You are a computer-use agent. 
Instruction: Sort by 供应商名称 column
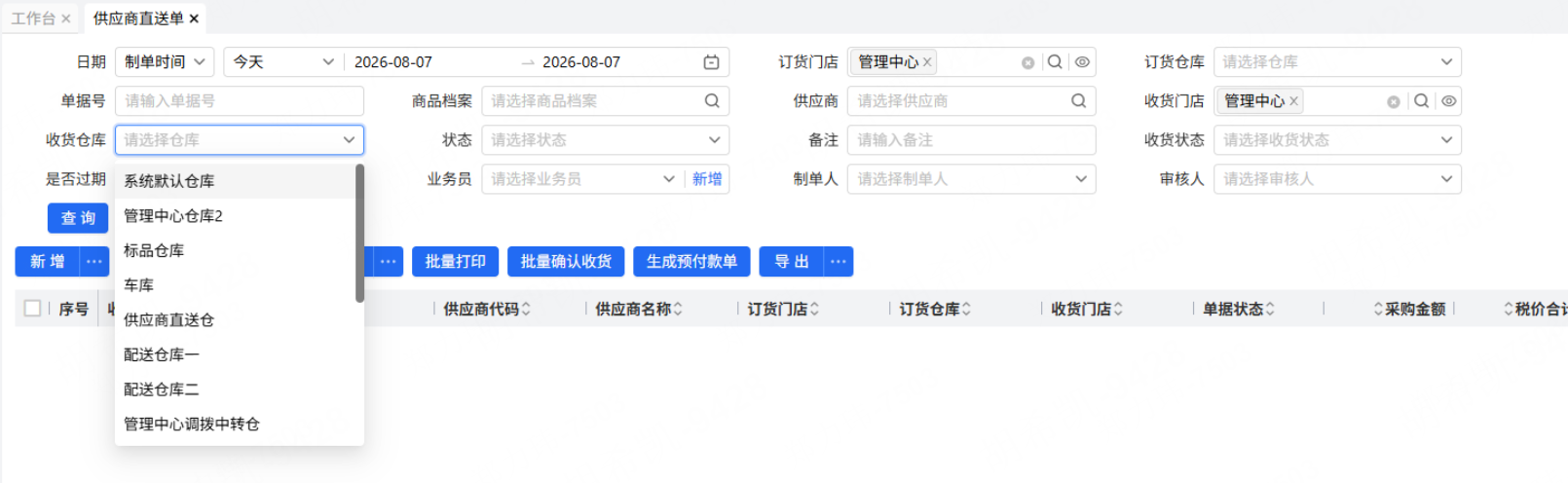[678, 309]
